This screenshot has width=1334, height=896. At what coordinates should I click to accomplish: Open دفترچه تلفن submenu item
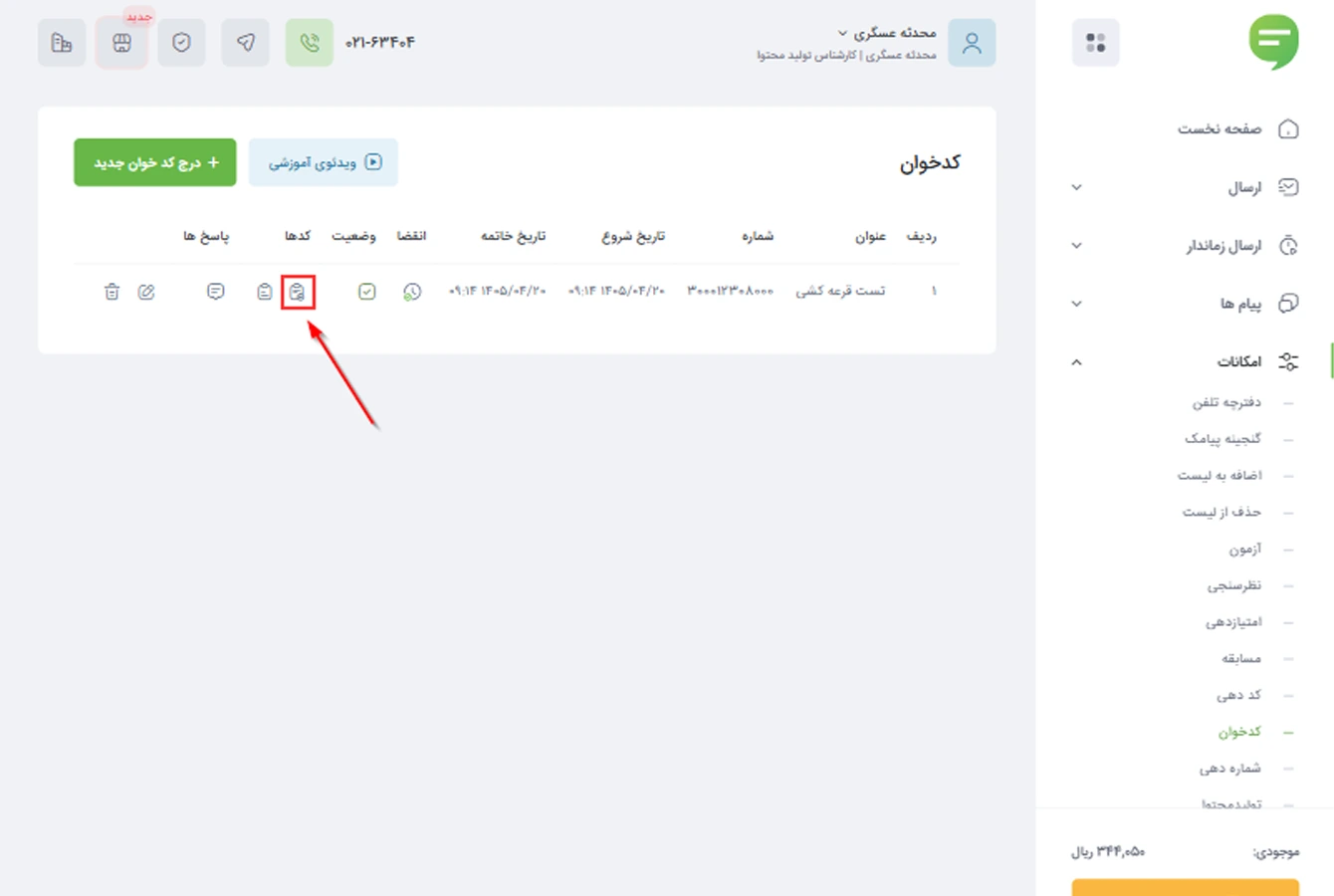[x=1226, y=402]
